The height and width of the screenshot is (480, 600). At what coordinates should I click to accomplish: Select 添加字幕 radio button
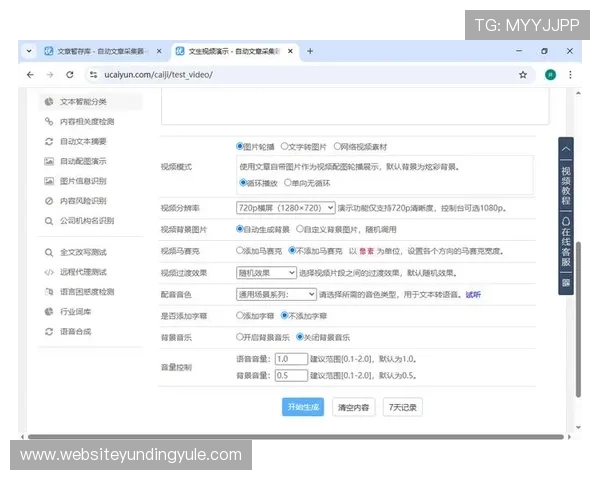[x=240, y=315]
